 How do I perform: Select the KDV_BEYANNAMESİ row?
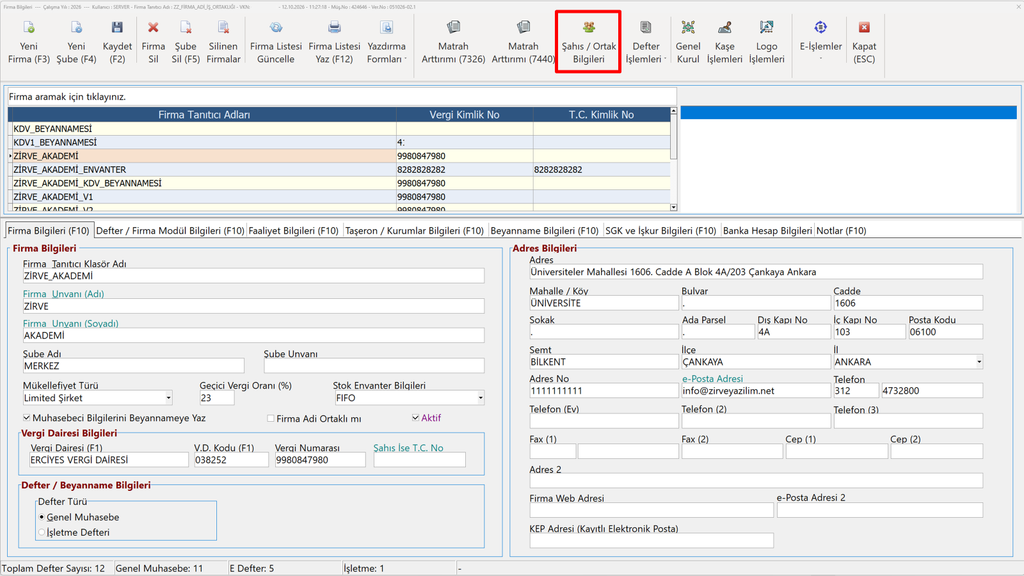coord(339,129)
